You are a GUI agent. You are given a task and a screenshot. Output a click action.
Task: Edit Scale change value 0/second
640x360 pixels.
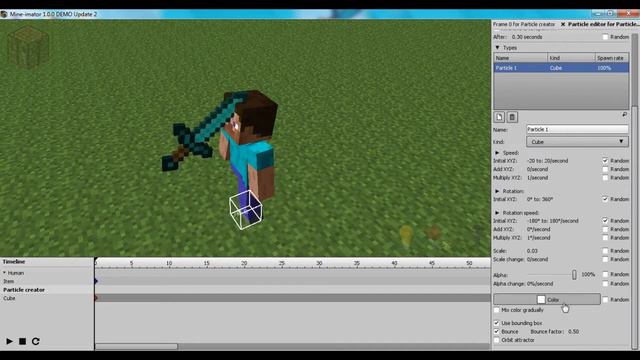pyautogui.click(x=538, y=259)
